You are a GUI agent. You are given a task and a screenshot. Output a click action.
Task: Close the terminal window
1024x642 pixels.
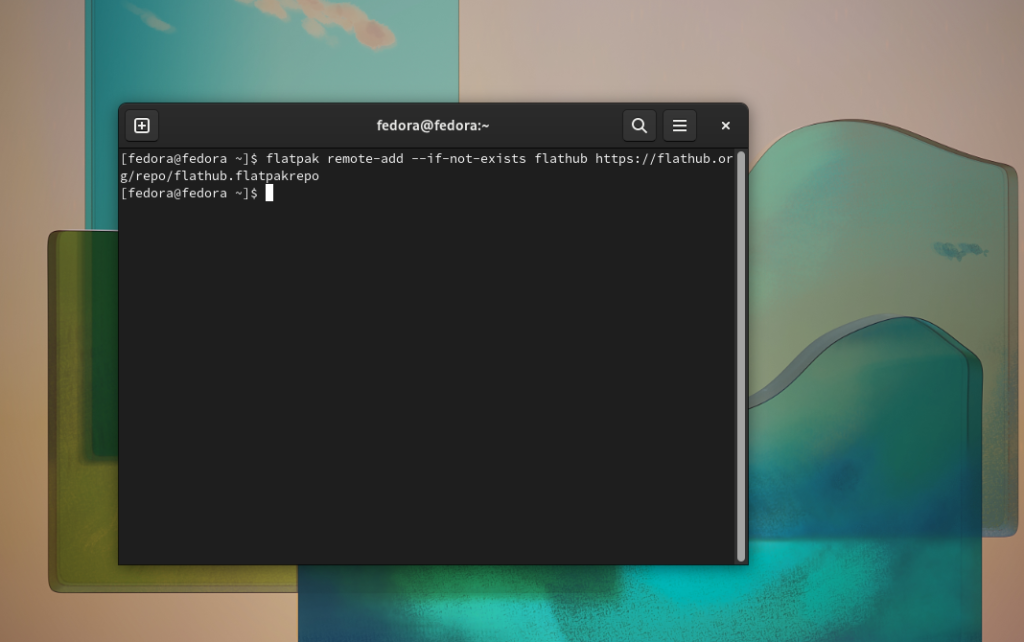tap(726, 125)
